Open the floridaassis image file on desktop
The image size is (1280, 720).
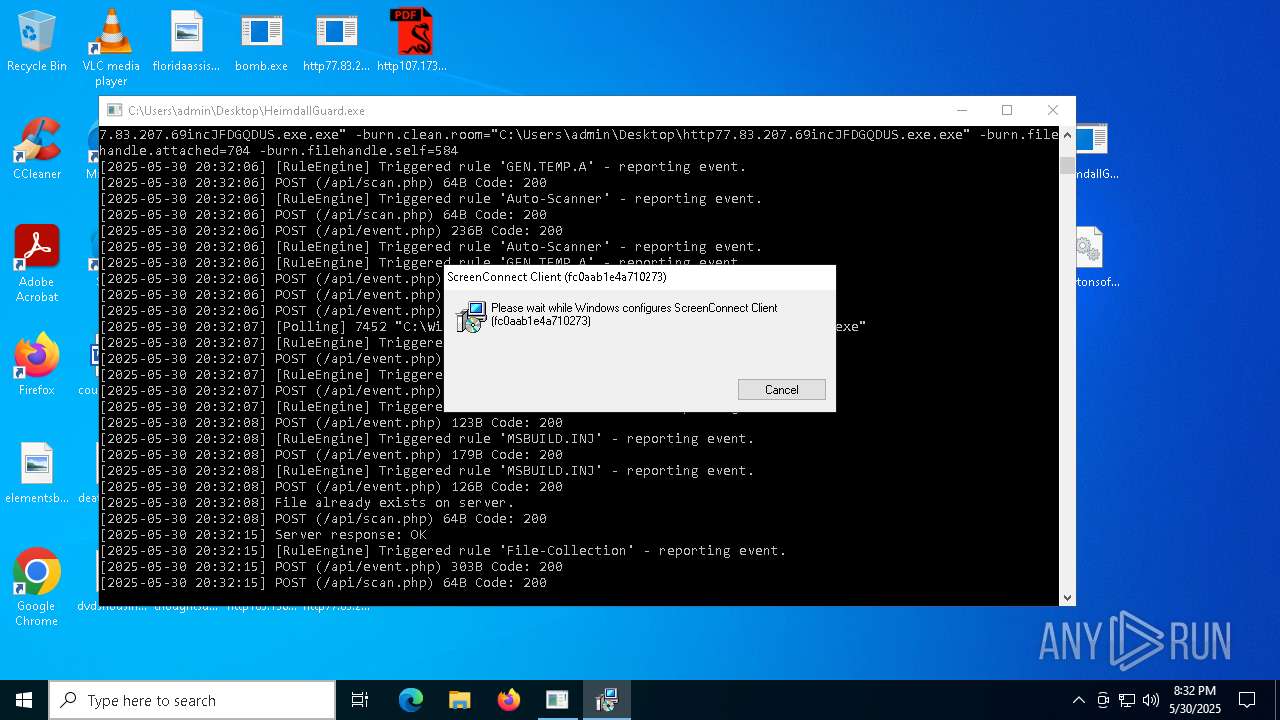186,42
